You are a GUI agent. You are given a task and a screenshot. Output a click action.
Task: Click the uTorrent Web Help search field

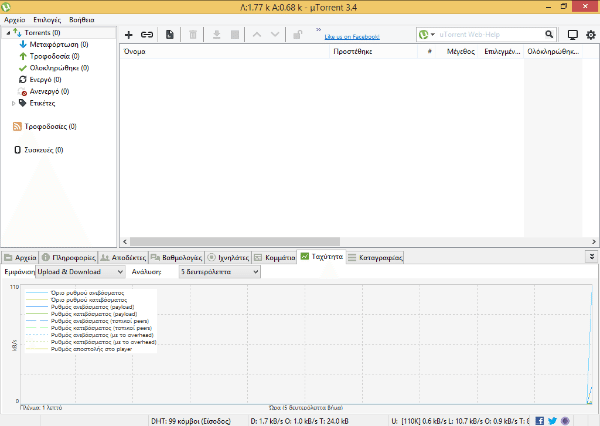(490, 35)
